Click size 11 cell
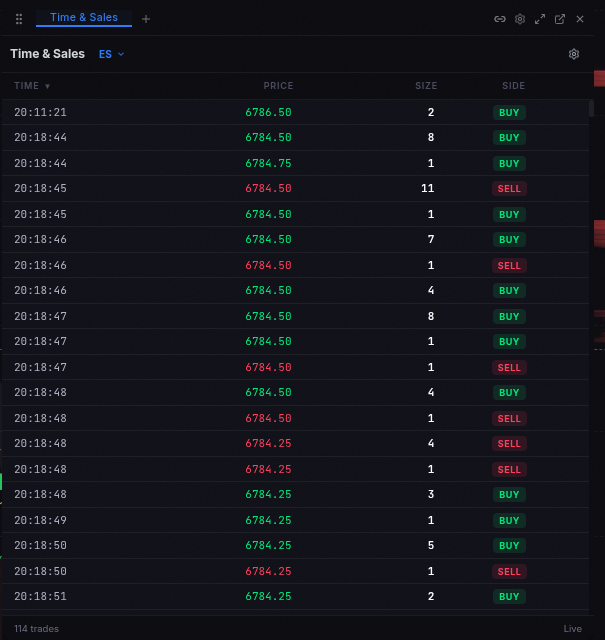 coord(427,188)
